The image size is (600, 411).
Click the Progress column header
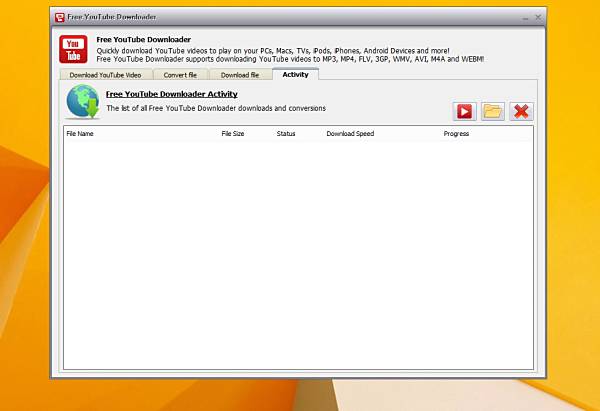click(x=456, y=134)
